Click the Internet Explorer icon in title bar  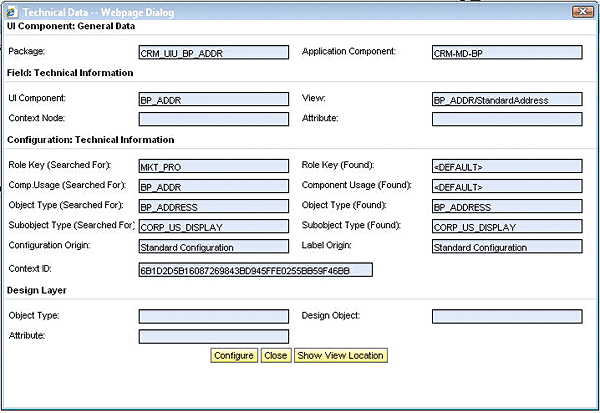11,13
